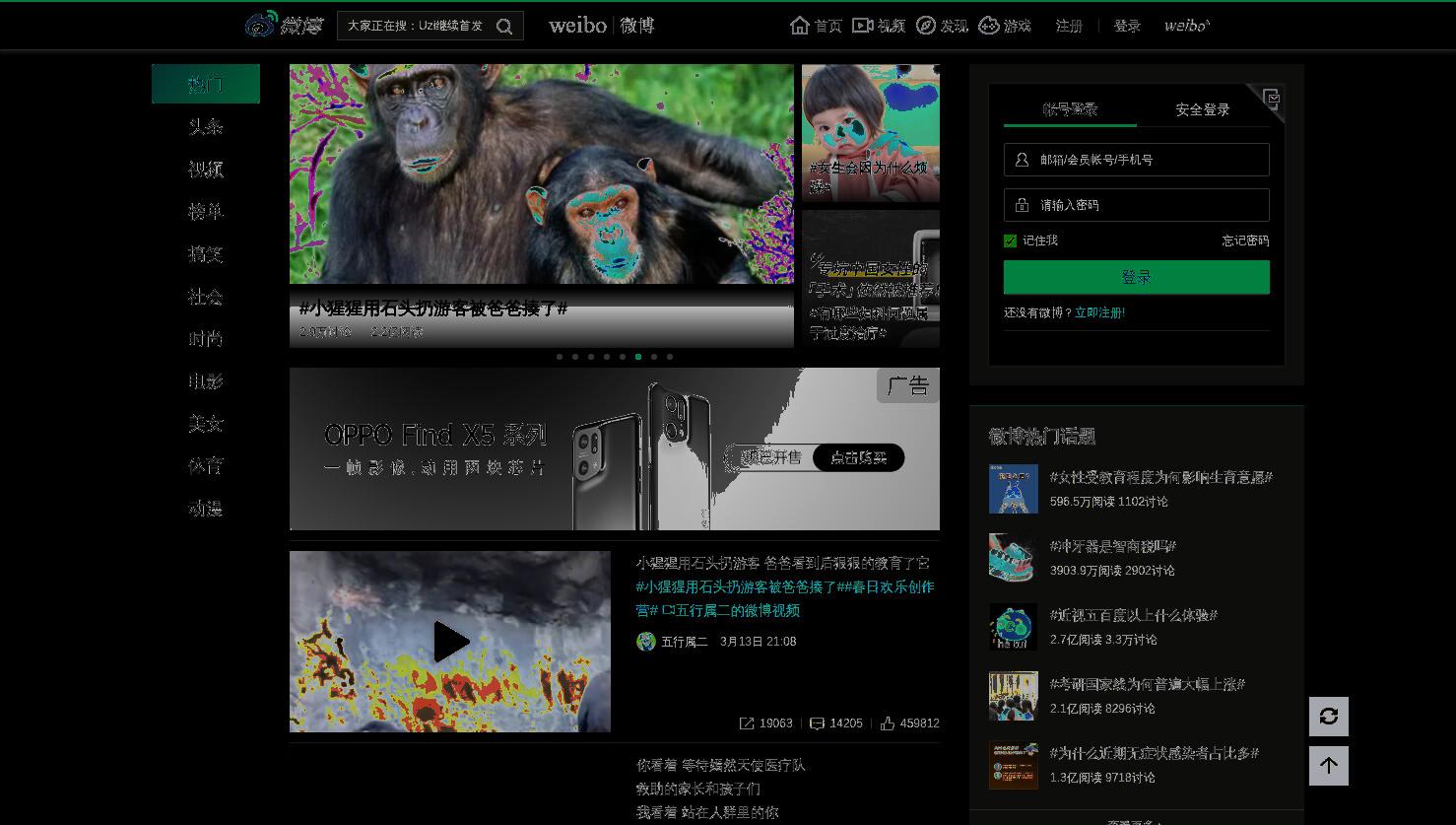Focus the 请输入密码 password input field
This screenshot has height=825, width=1456.
coord(1137,205)
